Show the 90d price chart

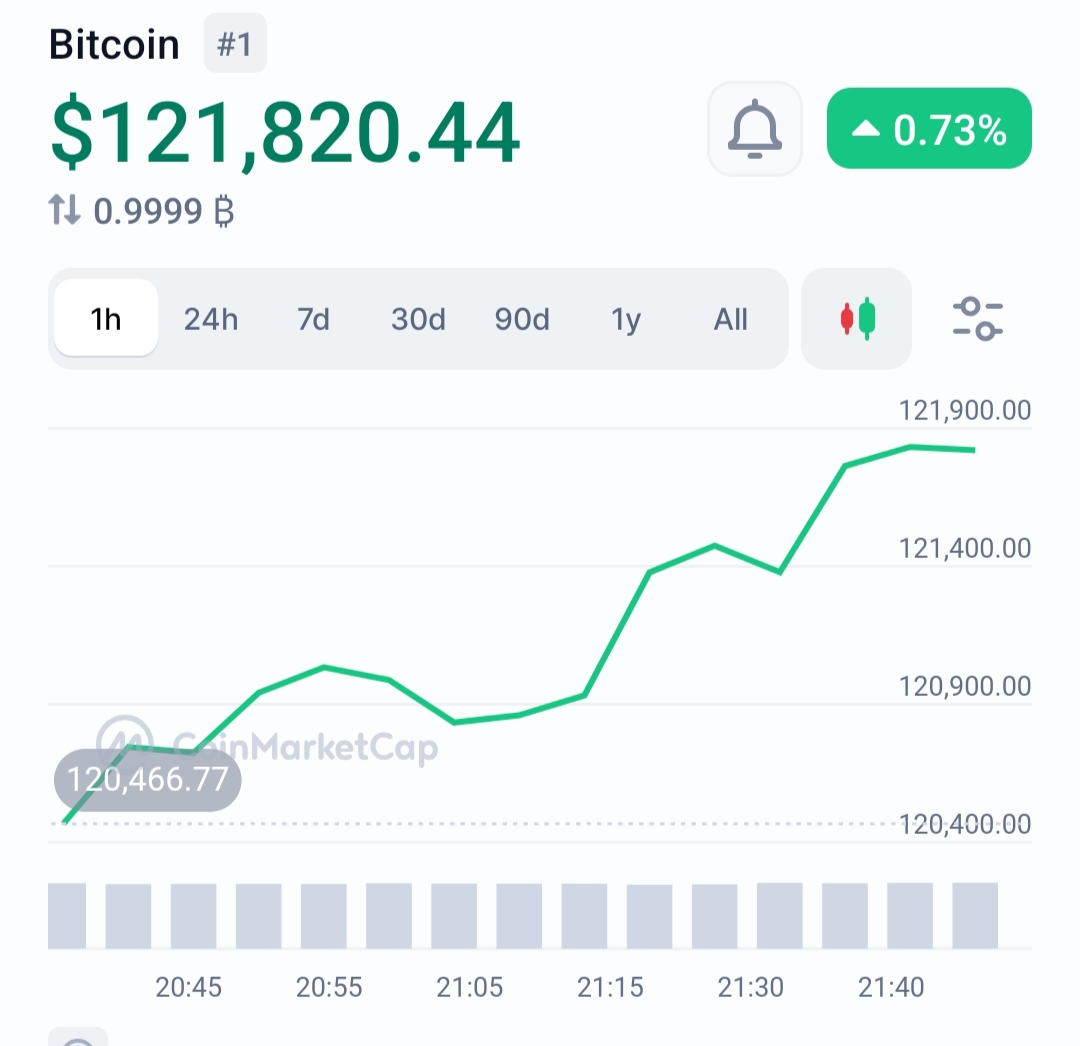[522, 319]
